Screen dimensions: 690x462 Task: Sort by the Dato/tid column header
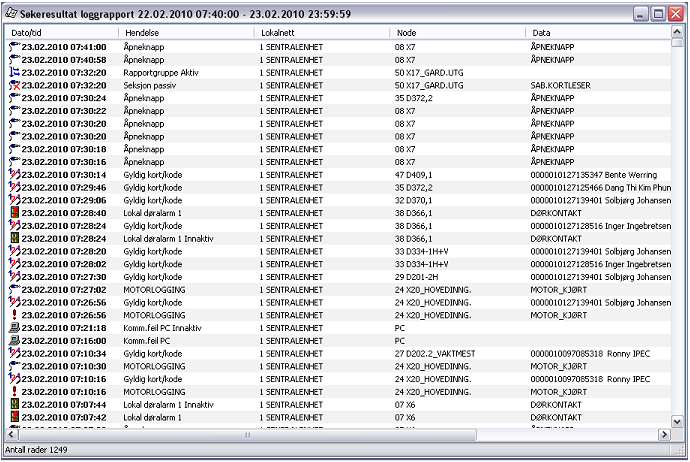pos(60,33)
